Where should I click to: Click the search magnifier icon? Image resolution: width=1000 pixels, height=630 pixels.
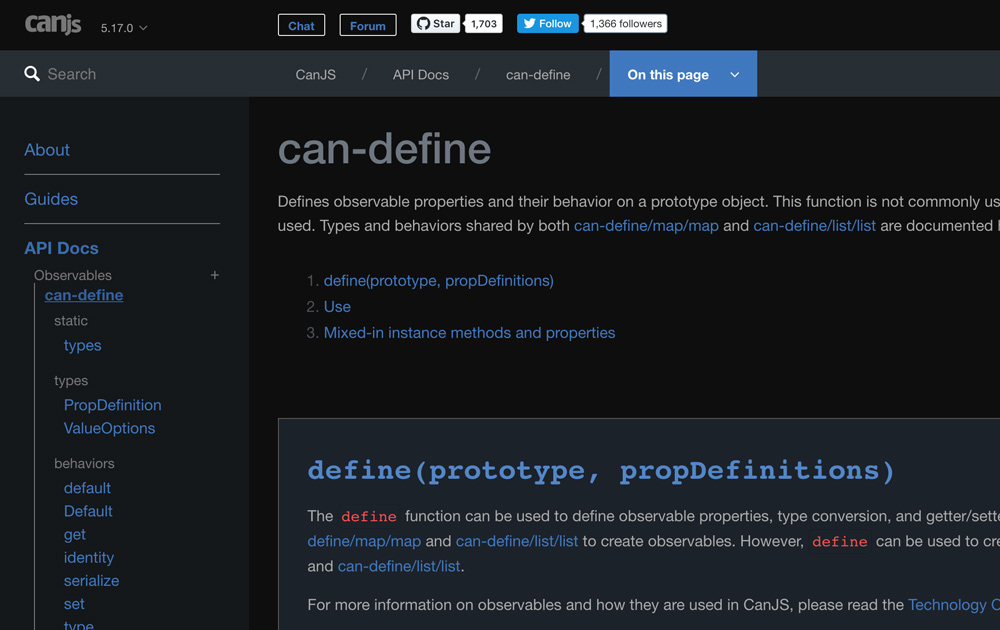pyautogui.click(x=31, y=73)
